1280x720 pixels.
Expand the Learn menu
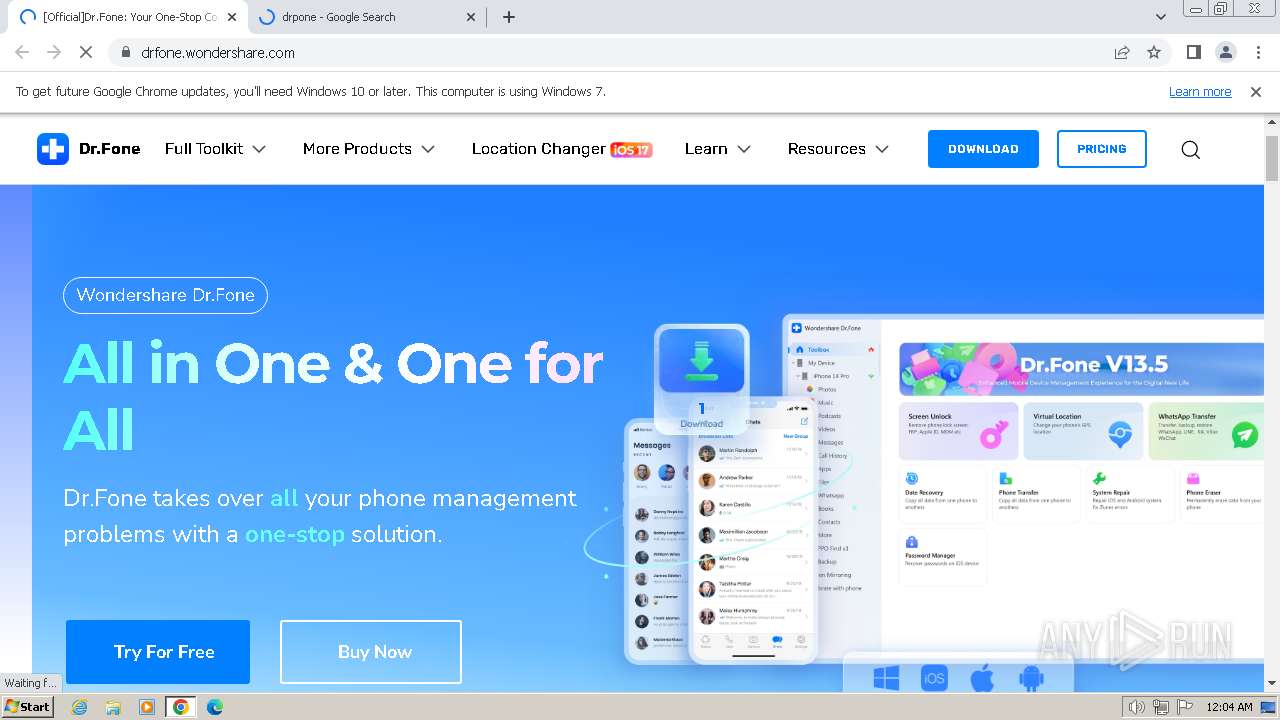coord(718,148)
